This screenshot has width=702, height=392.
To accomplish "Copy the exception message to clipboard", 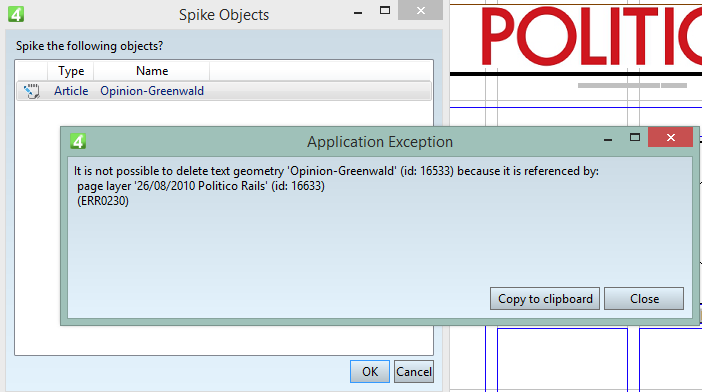I will coord(545,298).
